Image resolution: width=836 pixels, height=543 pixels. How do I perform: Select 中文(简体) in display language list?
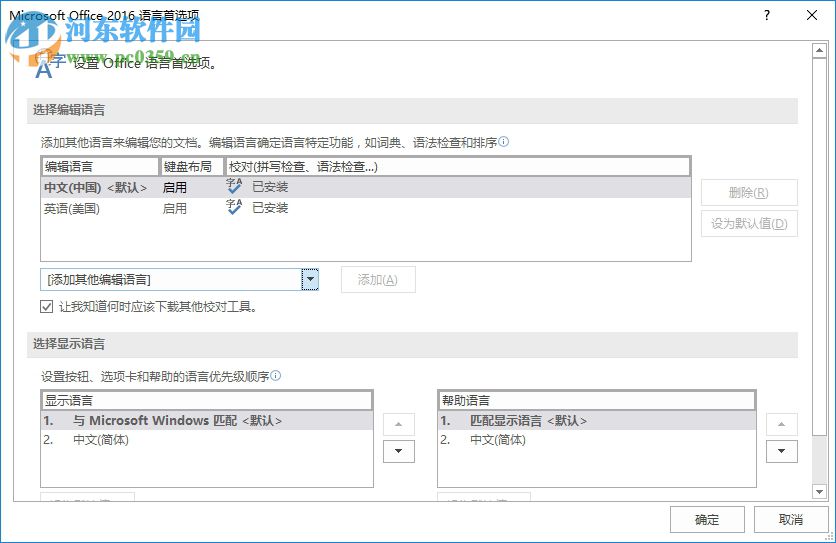click(207, 440)
